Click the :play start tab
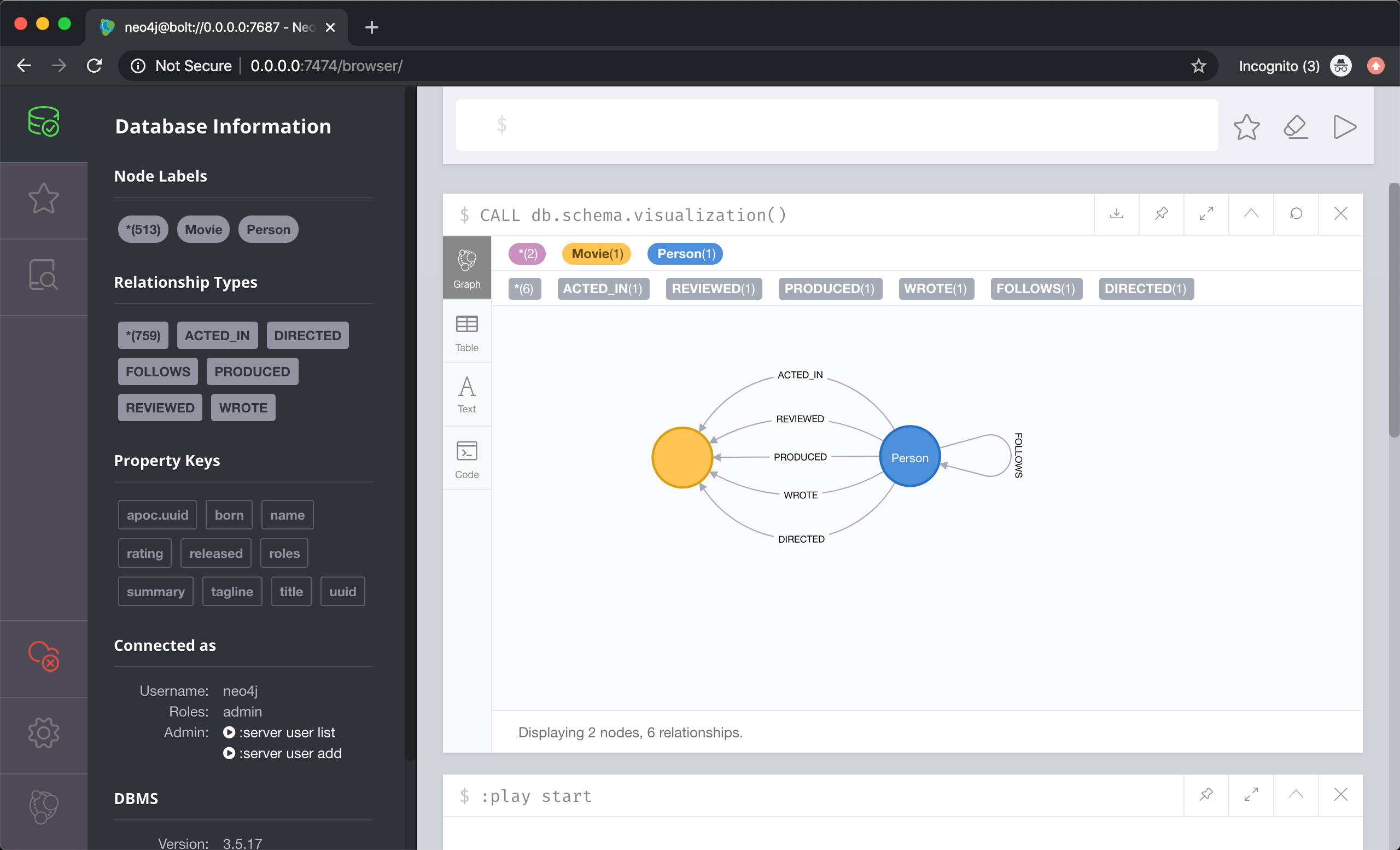This screenshot has width=1400, height=850. [538, 796]
